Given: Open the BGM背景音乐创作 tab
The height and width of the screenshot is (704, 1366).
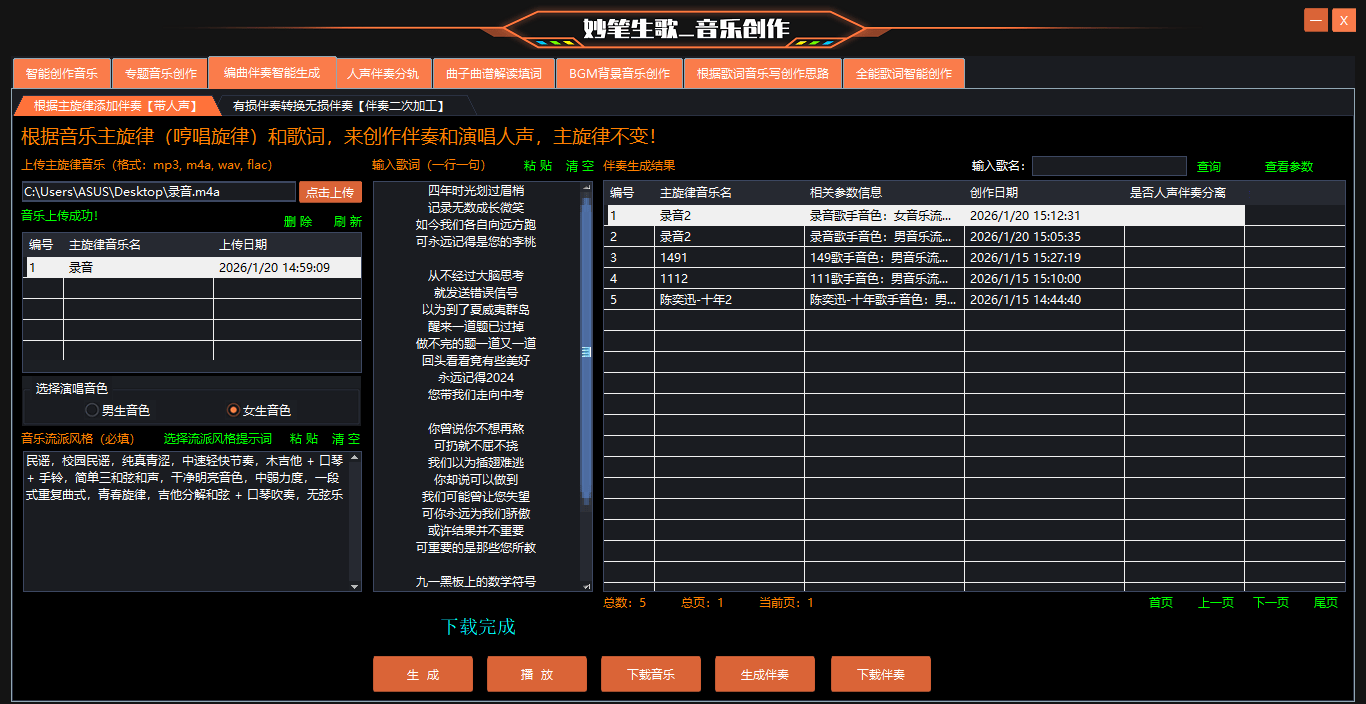Looking at the screenshot, I should [619, 74].
